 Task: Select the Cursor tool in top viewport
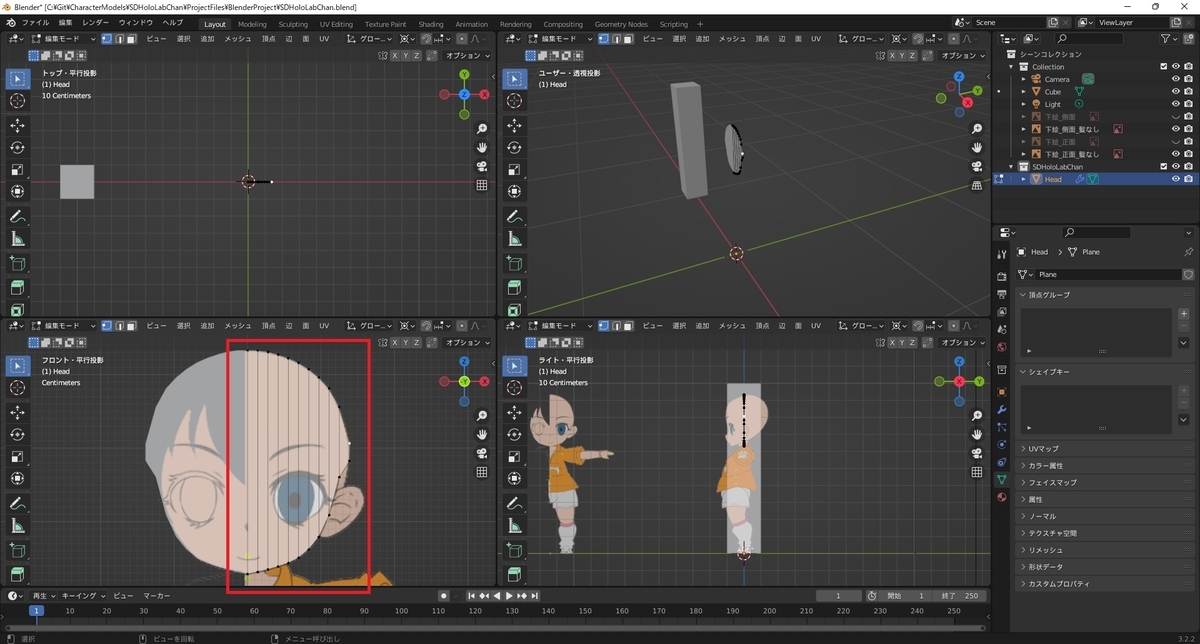pos(18,101)
